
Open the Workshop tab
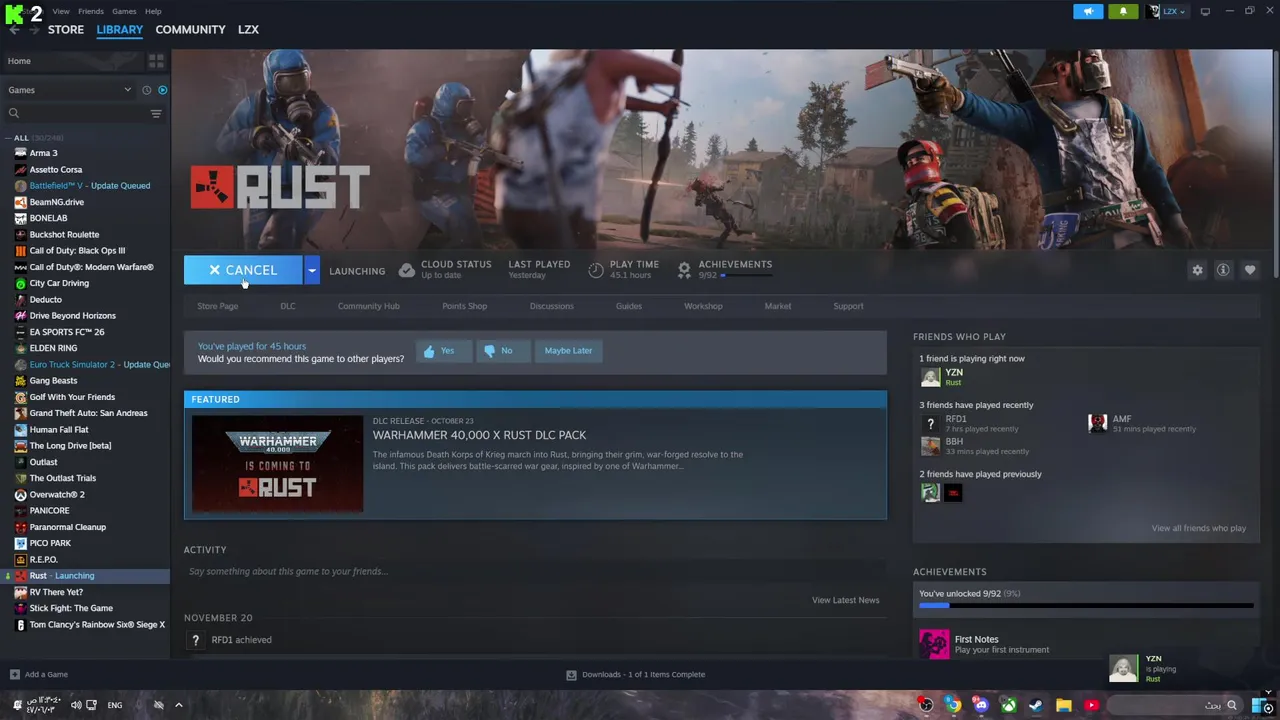pos(703,306)
